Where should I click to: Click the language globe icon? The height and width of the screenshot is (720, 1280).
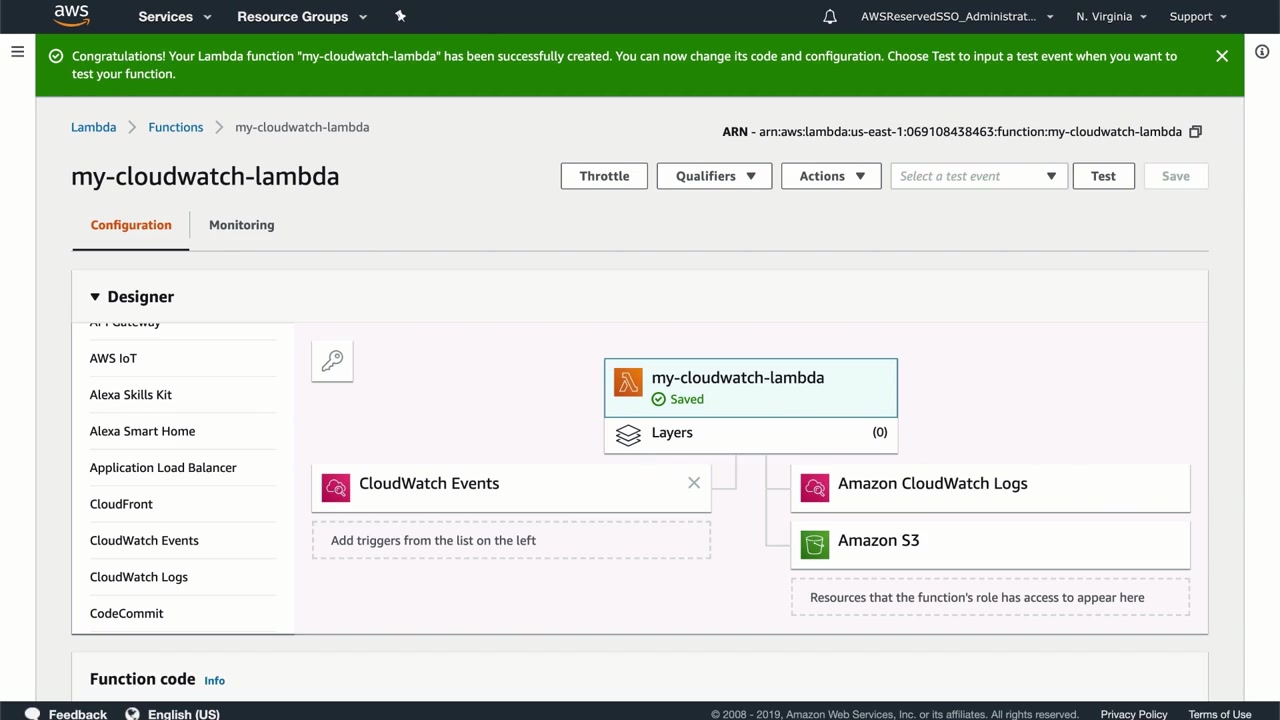tap(132, 714)
